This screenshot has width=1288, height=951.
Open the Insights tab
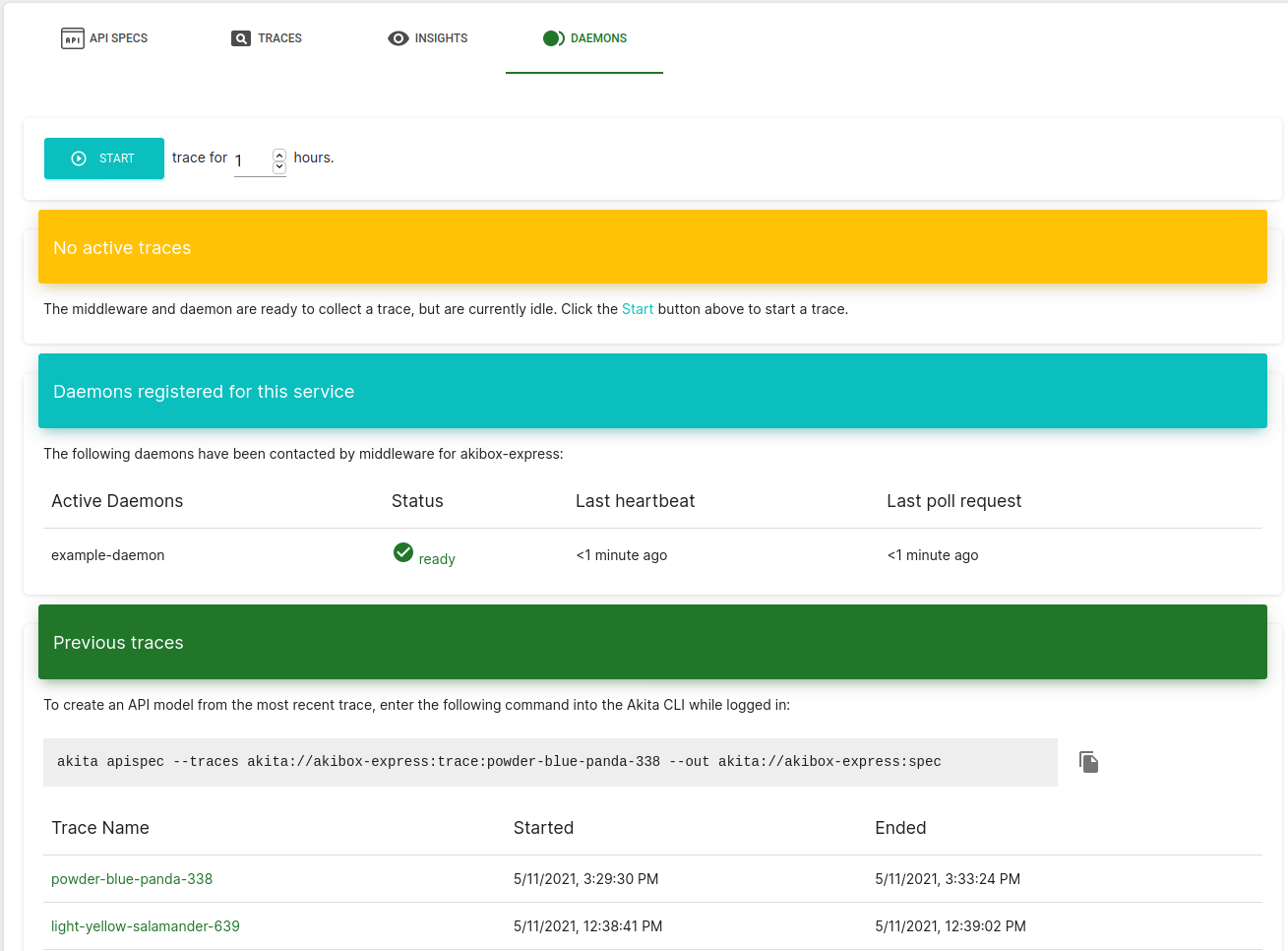(x=427, y=38)
